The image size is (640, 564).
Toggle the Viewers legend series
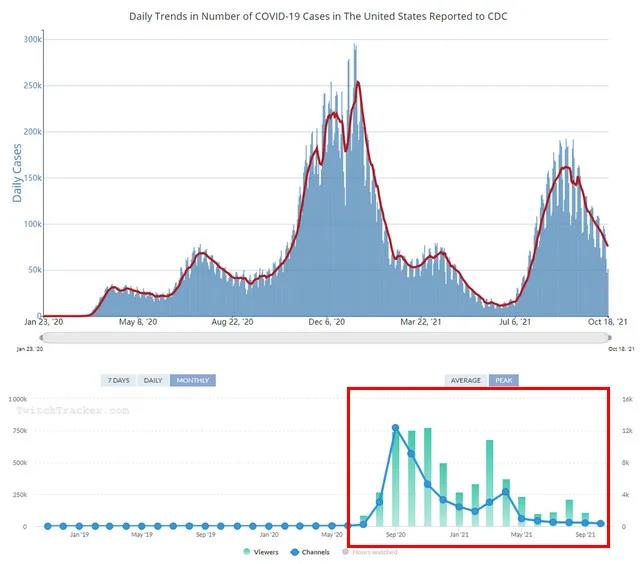point(263,551)
